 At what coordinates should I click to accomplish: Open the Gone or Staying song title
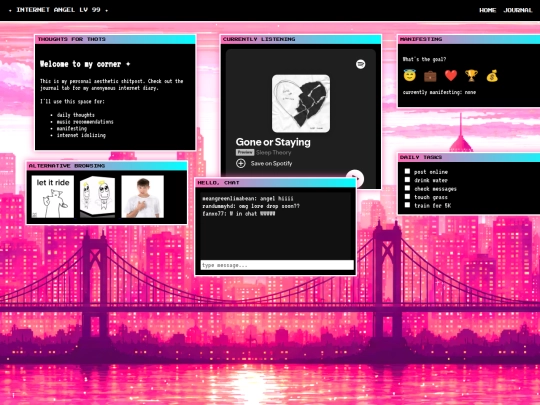(273, 142)
